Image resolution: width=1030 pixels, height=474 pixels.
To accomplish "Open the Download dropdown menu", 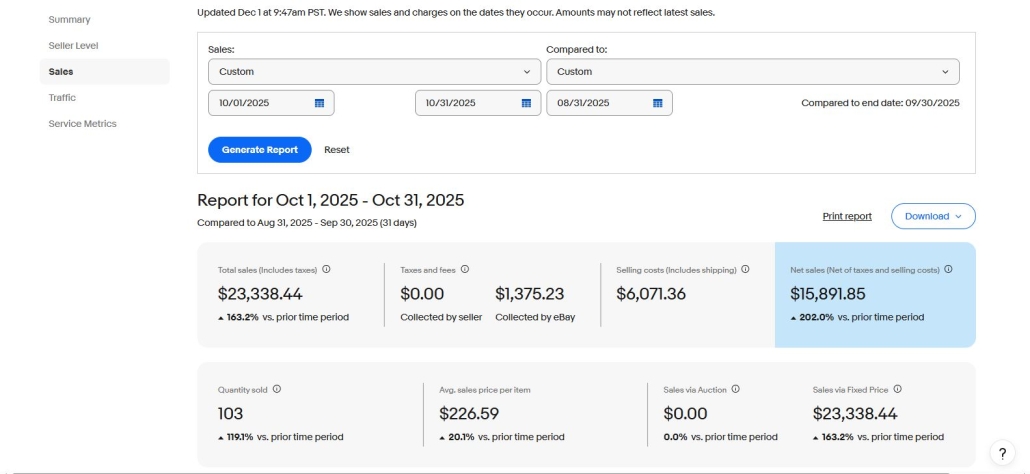I will click(x=932, y=216).
